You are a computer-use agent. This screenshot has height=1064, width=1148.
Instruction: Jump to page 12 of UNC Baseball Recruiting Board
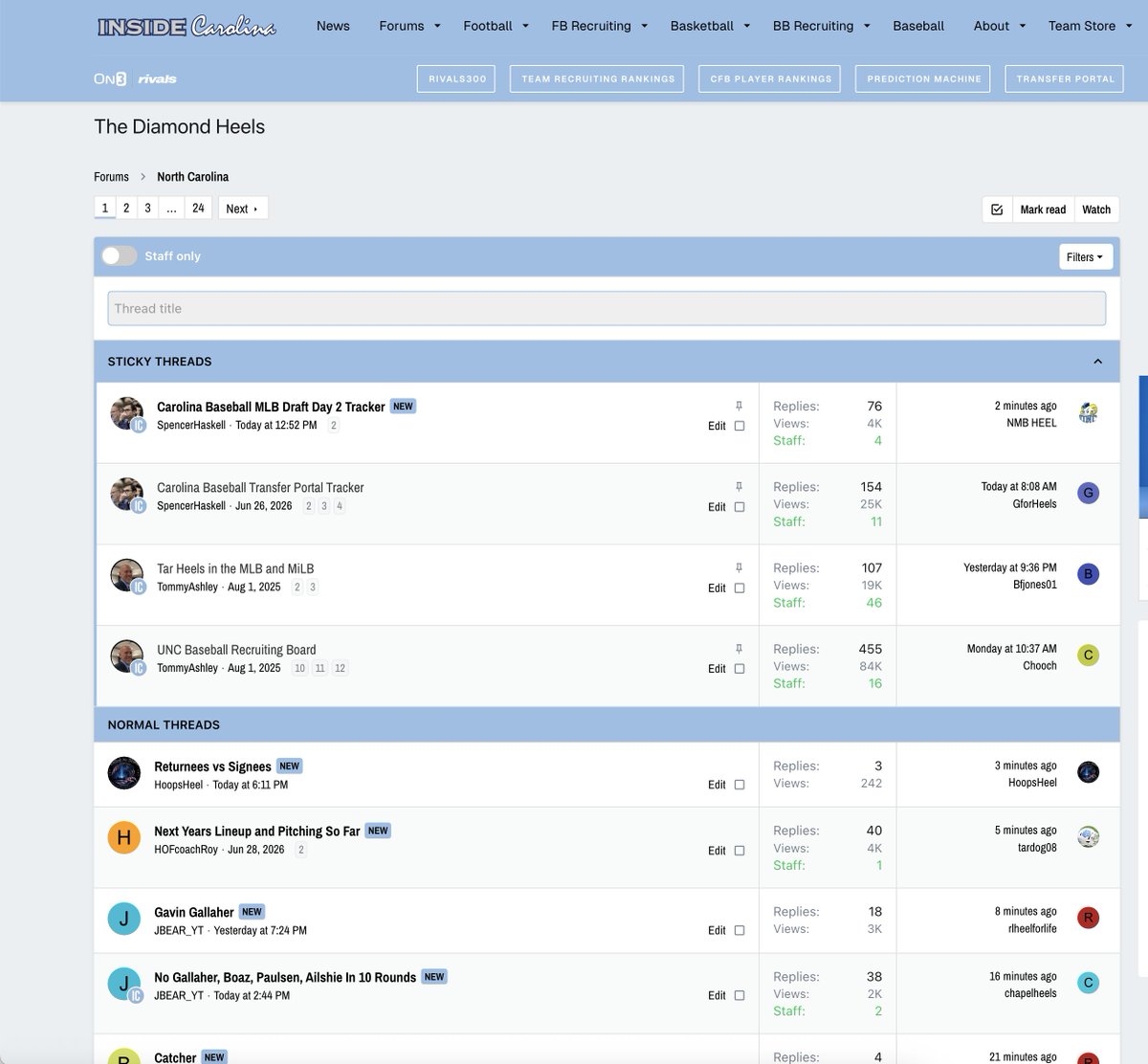[x=340, y=668]
